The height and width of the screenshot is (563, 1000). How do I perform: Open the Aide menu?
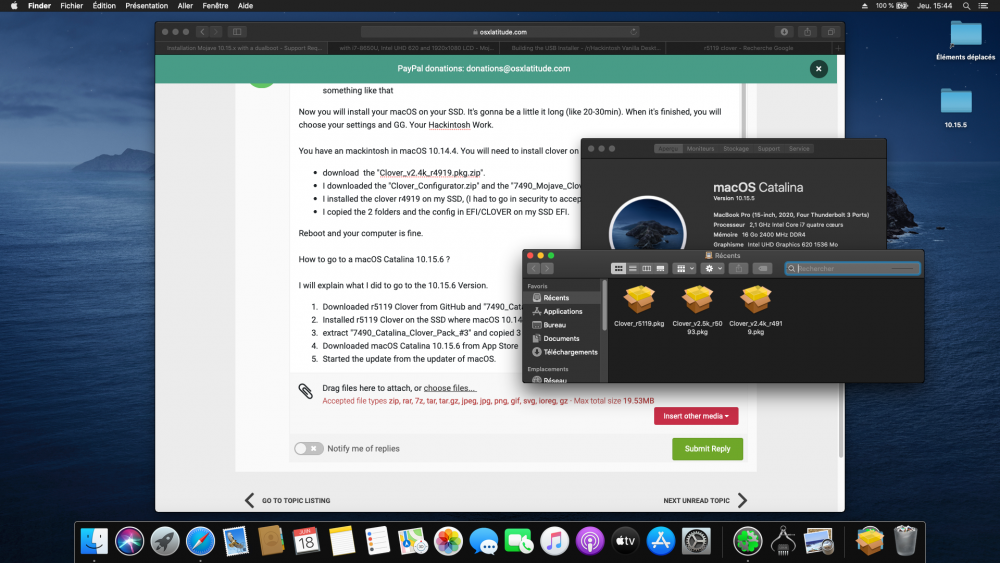coord(246,6)
